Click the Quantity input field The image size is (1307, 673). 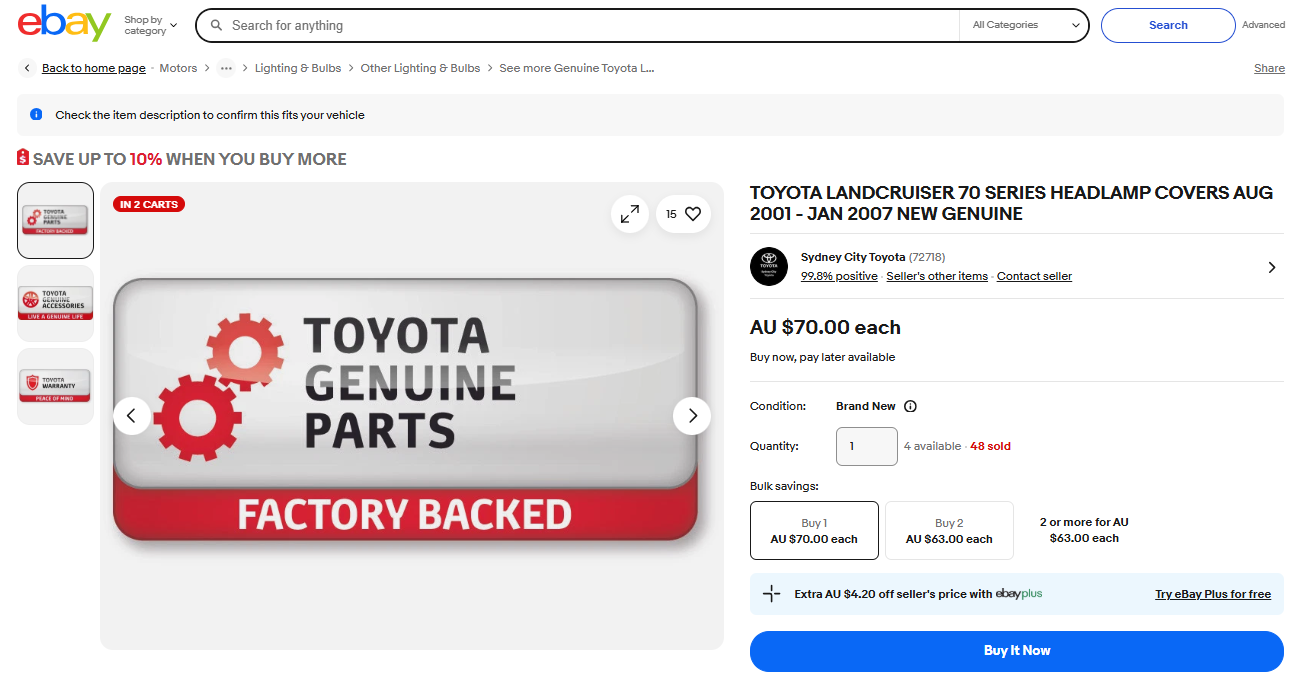point(866,446)
